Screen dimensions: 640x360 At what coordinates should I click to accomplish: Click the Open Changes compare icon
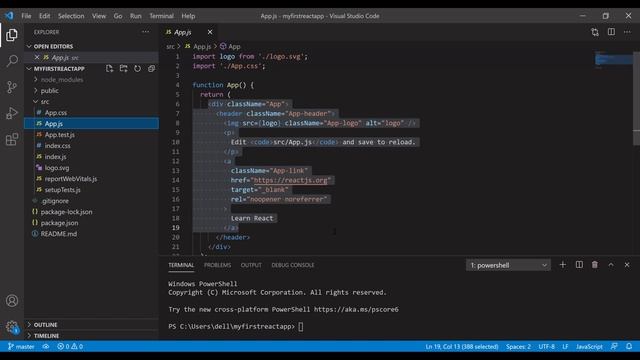[595, 32]
